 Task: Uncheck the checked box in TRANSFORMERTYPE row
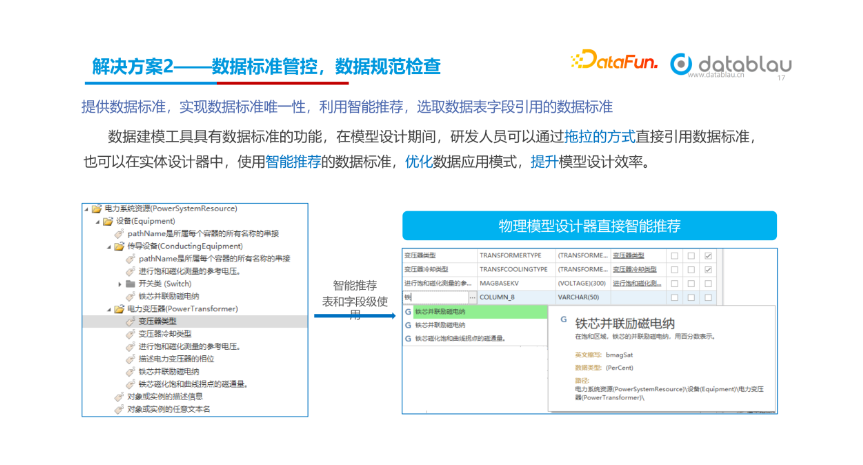click(708, 255)
